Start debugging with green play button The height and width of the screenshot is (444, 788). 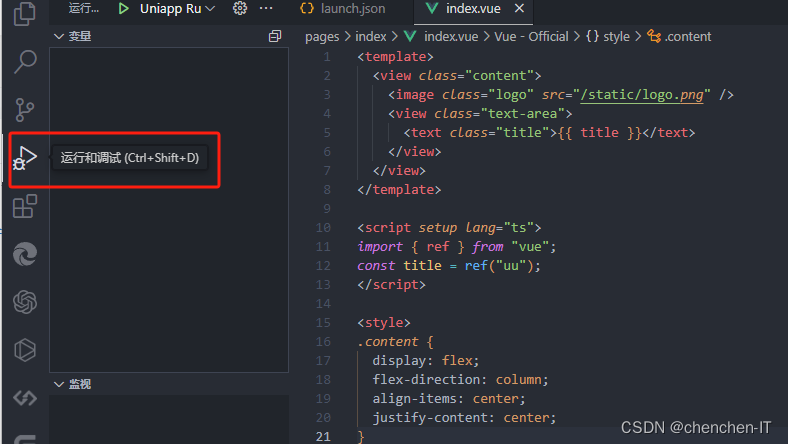[x=123, y=9]
